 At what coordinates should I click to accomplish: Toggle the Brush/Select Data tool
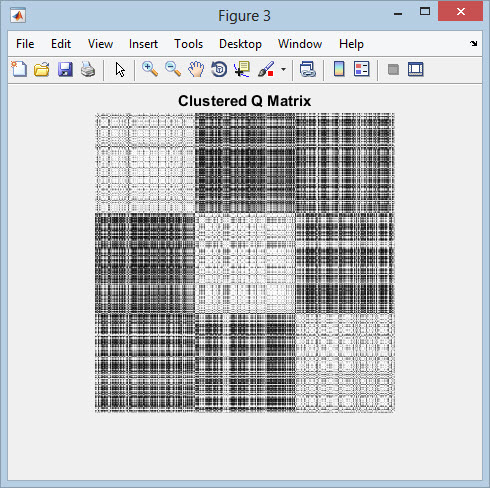(x=266, y=69)
